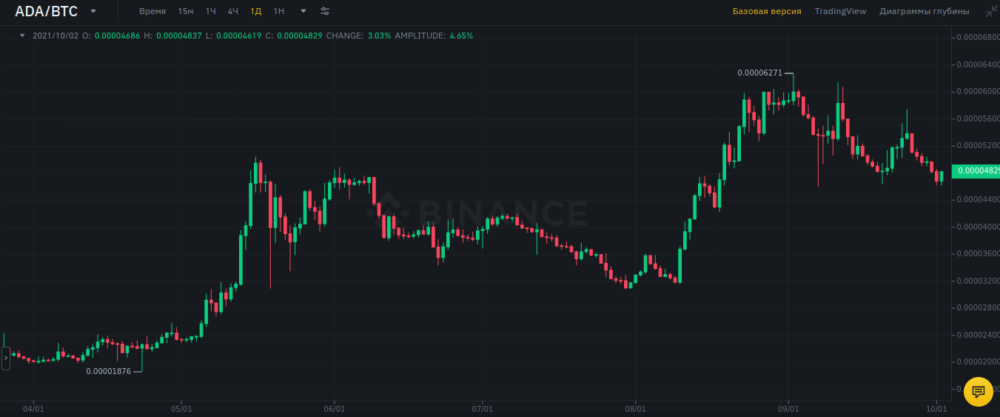Open the chart indicator settings icon
1000x417 pixels.
[x=325, y=11]
